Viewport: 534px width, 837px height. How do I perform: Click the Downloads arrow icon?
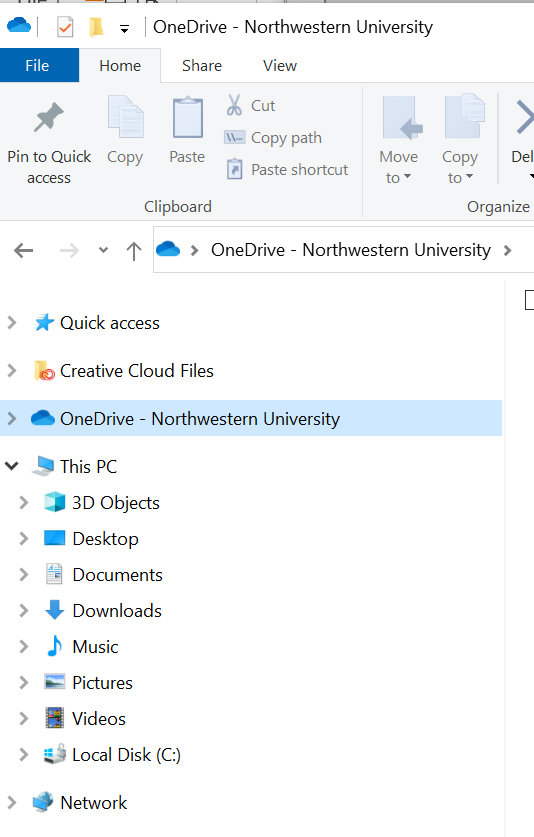[x=54, y=610]
